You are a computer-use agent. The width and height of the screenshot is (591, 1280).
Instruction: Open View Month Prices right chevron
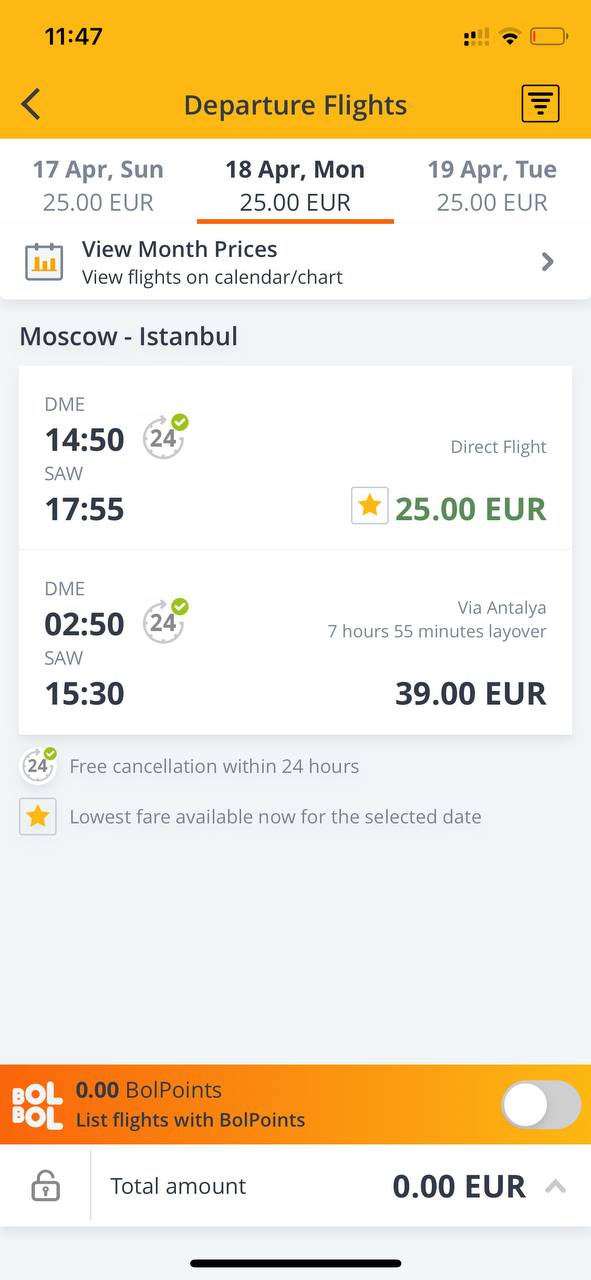pos(547,262)
